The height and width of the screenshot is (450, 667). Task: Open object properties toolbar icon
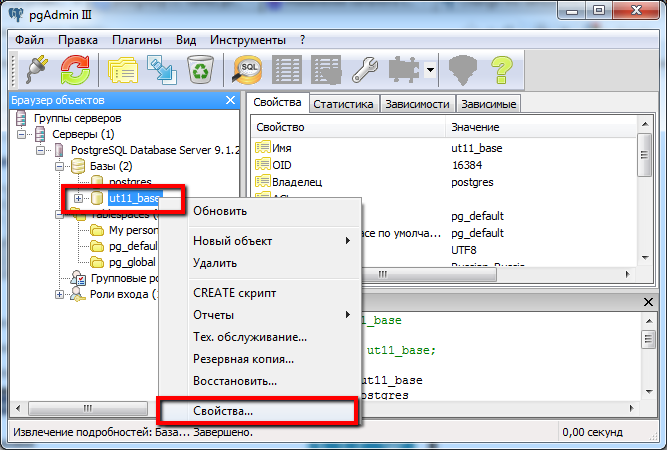tap(123, 70)
